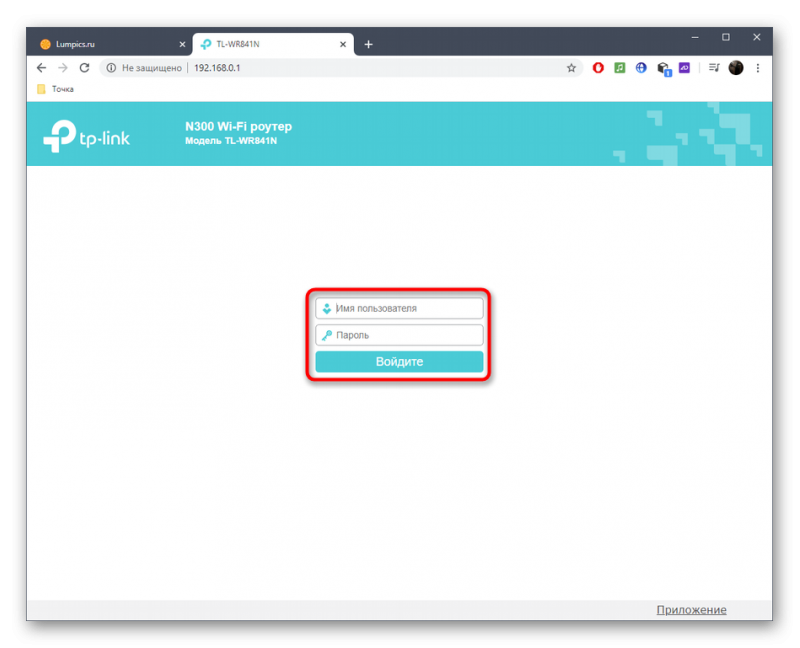800x648 pixels.
Task: Open the Chrome profile avatar
Action: [x=736, y=67]
